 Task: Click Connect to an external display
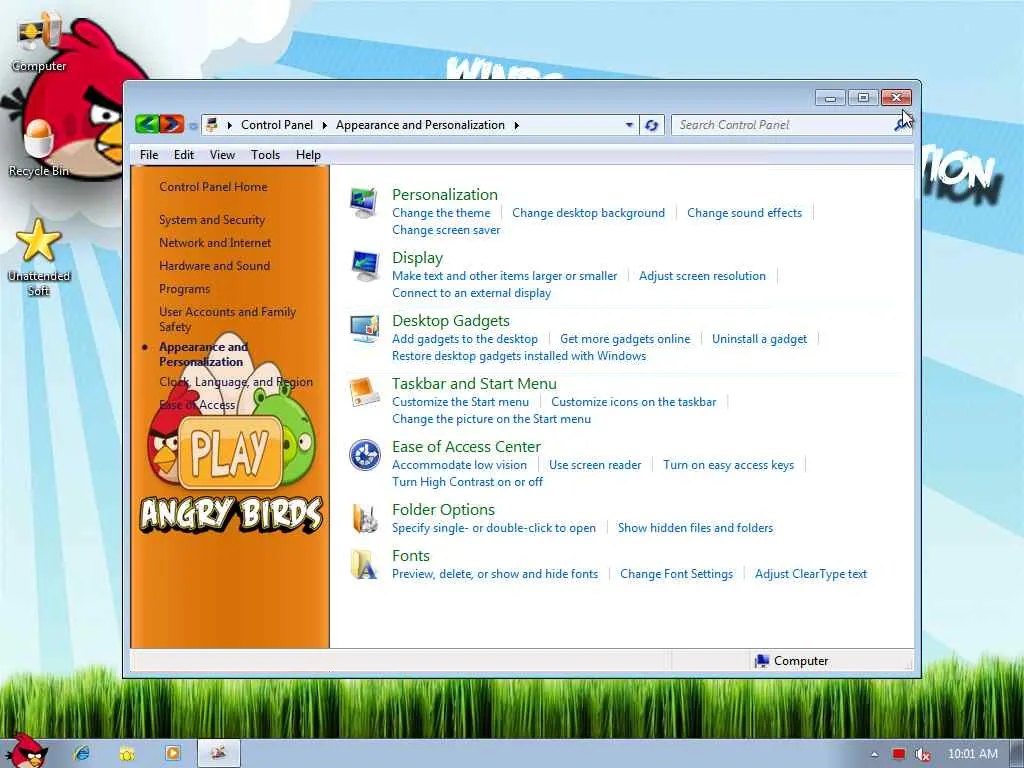pyautogui.click(x=472, y=293)
